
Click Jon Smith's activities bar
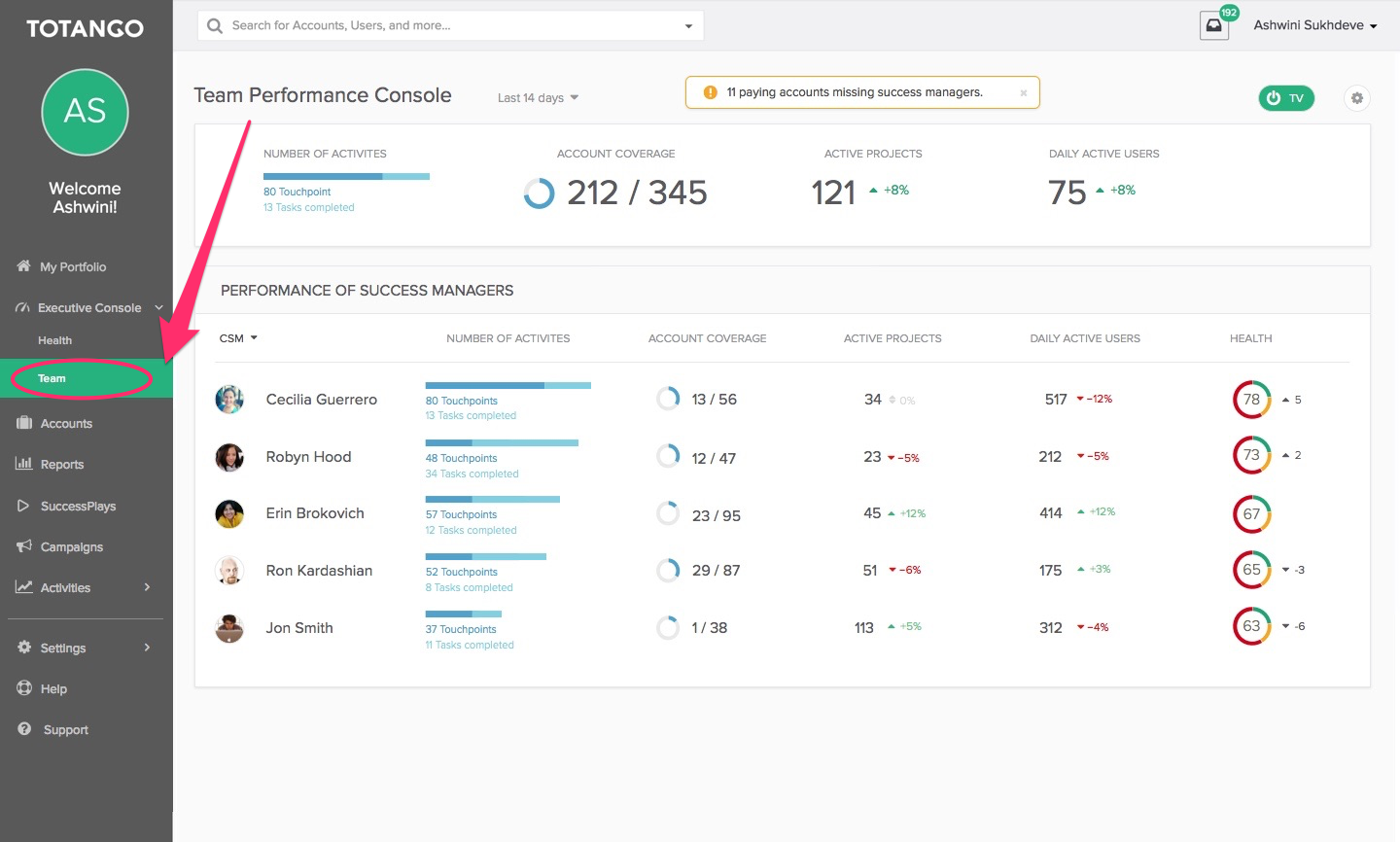tap(464, 614)
